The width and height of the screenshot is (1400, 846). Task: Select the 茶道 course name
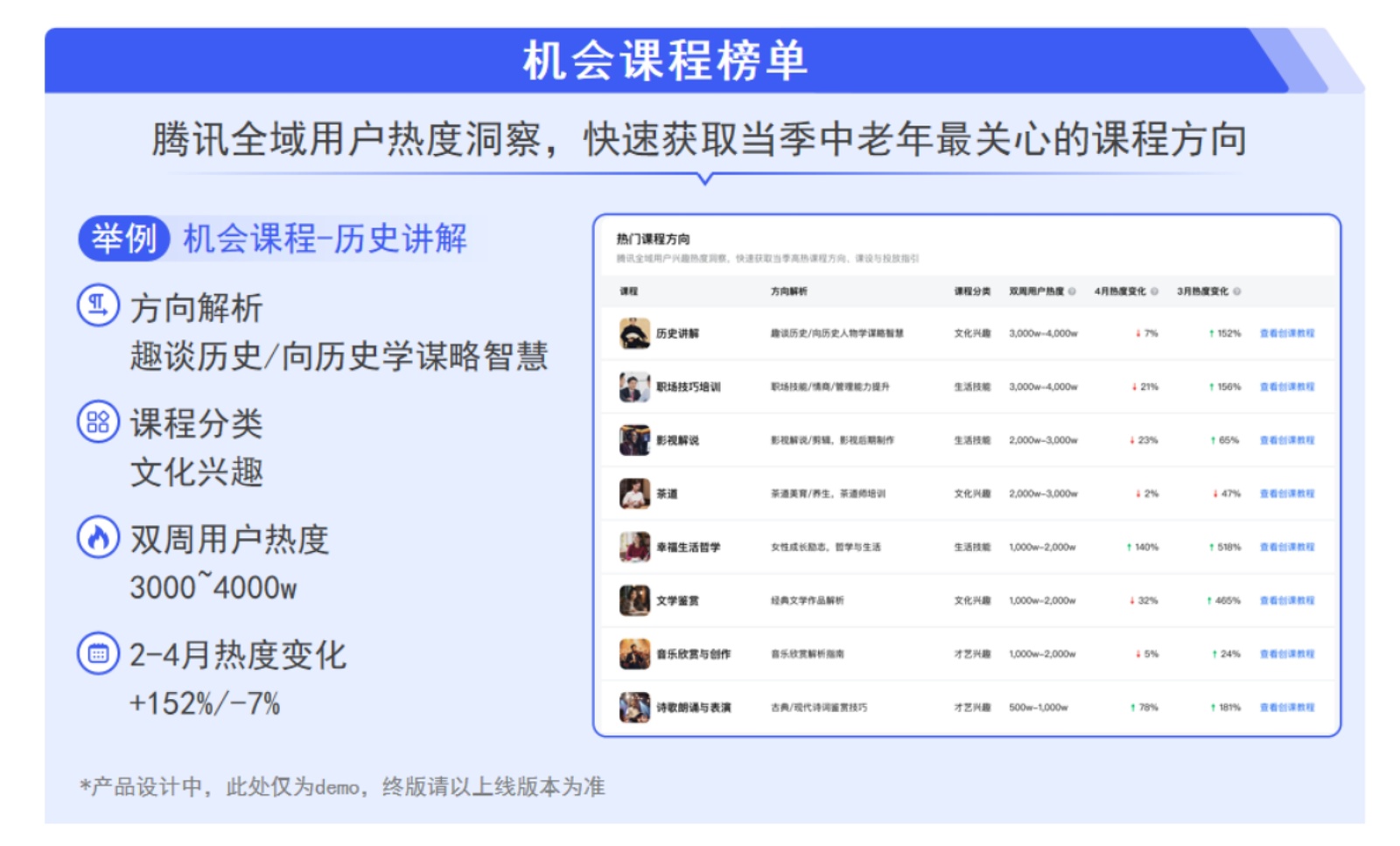tap(667, 493)
